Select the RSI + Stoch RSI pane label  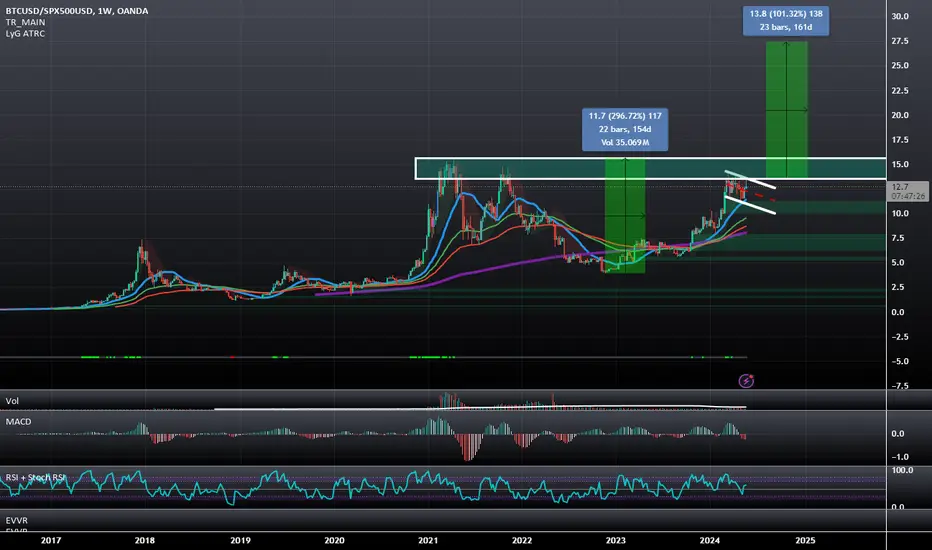click(x=36, y=477)
